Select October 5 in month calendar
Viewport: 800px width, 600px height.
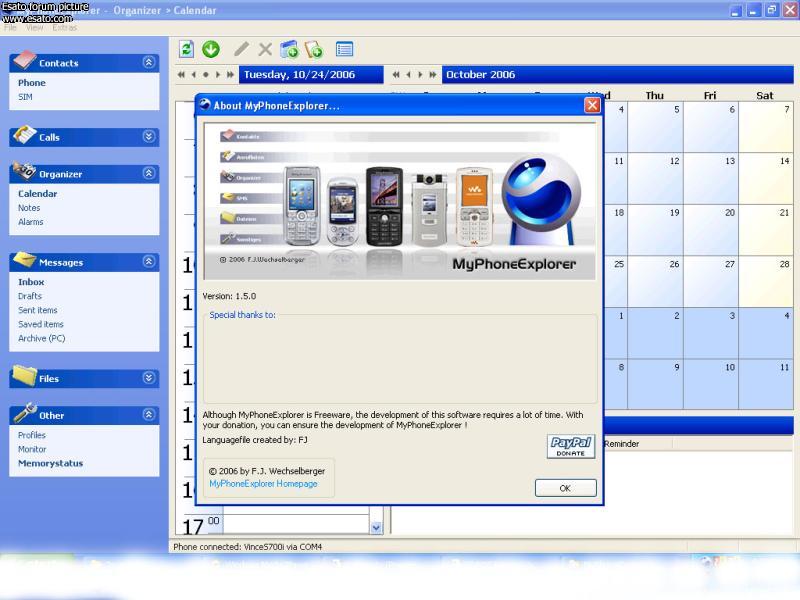click(x=656, y=127)
